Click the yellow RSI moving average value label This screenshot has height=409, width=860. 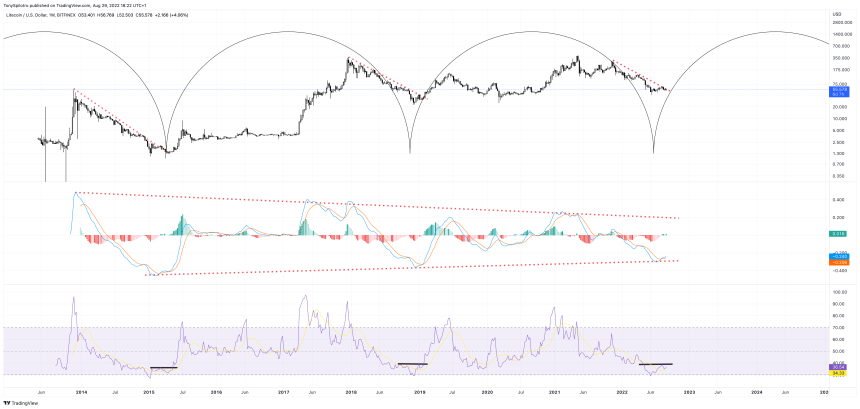click(x=840, y=372)
